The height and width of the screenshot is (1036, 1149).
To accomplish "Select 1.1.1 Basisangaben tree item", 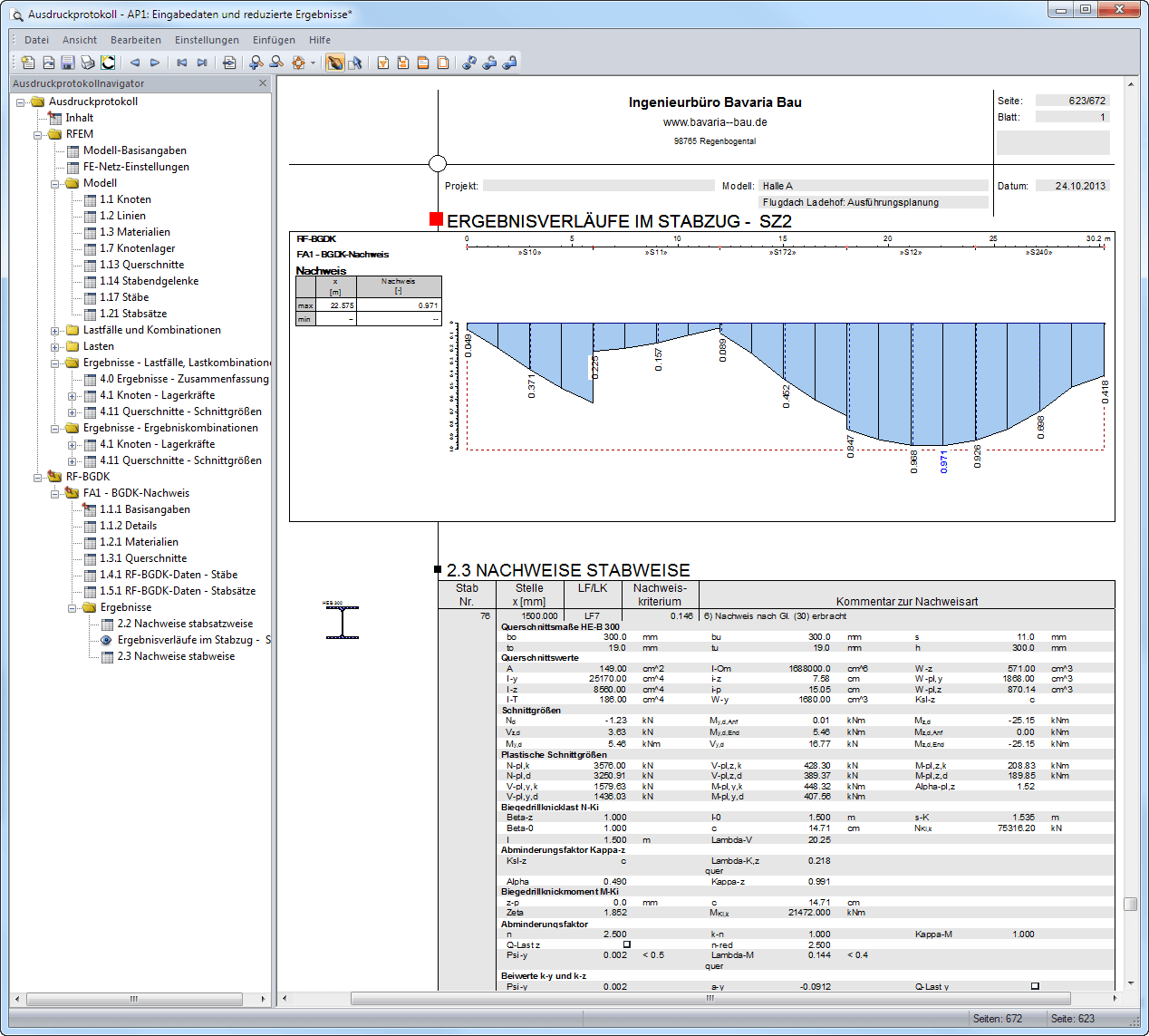I will tap(145, 509).
